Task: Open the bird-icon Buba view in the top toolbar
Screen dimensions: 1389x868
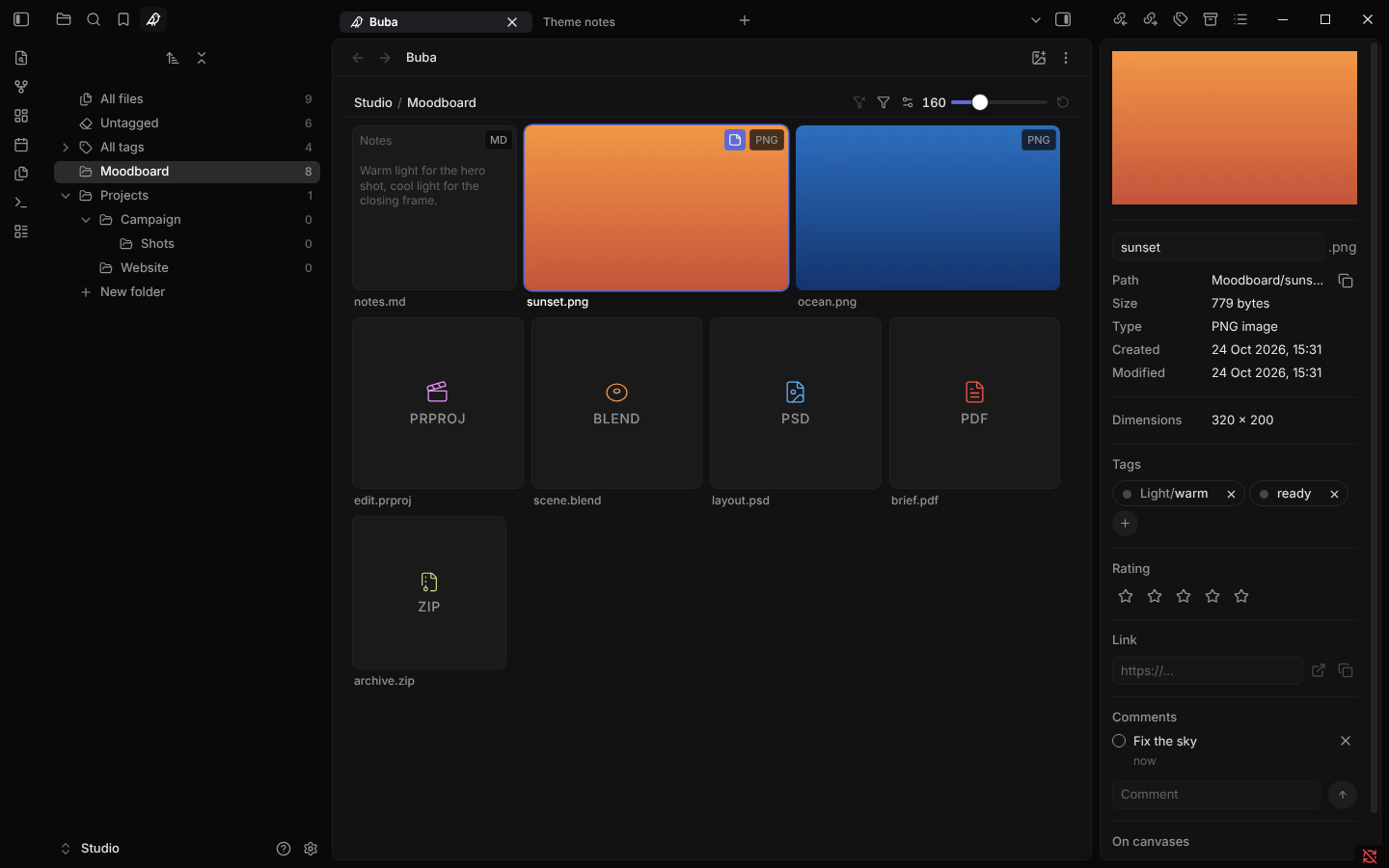Action: [153, 19]
